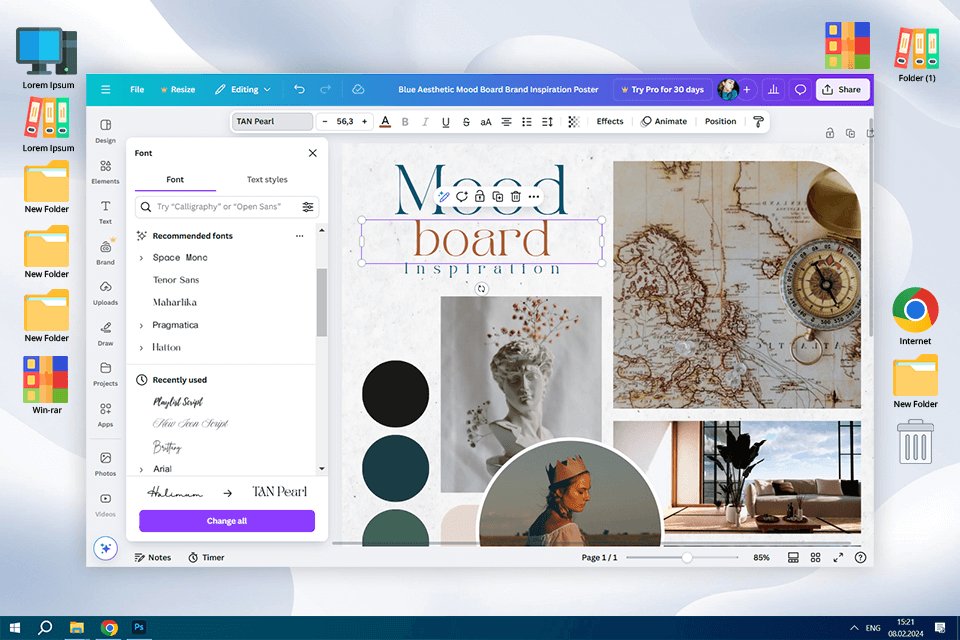Delete selected text with trash icon
The height and width of the screenshot is (640, 960).
point(516,197)
